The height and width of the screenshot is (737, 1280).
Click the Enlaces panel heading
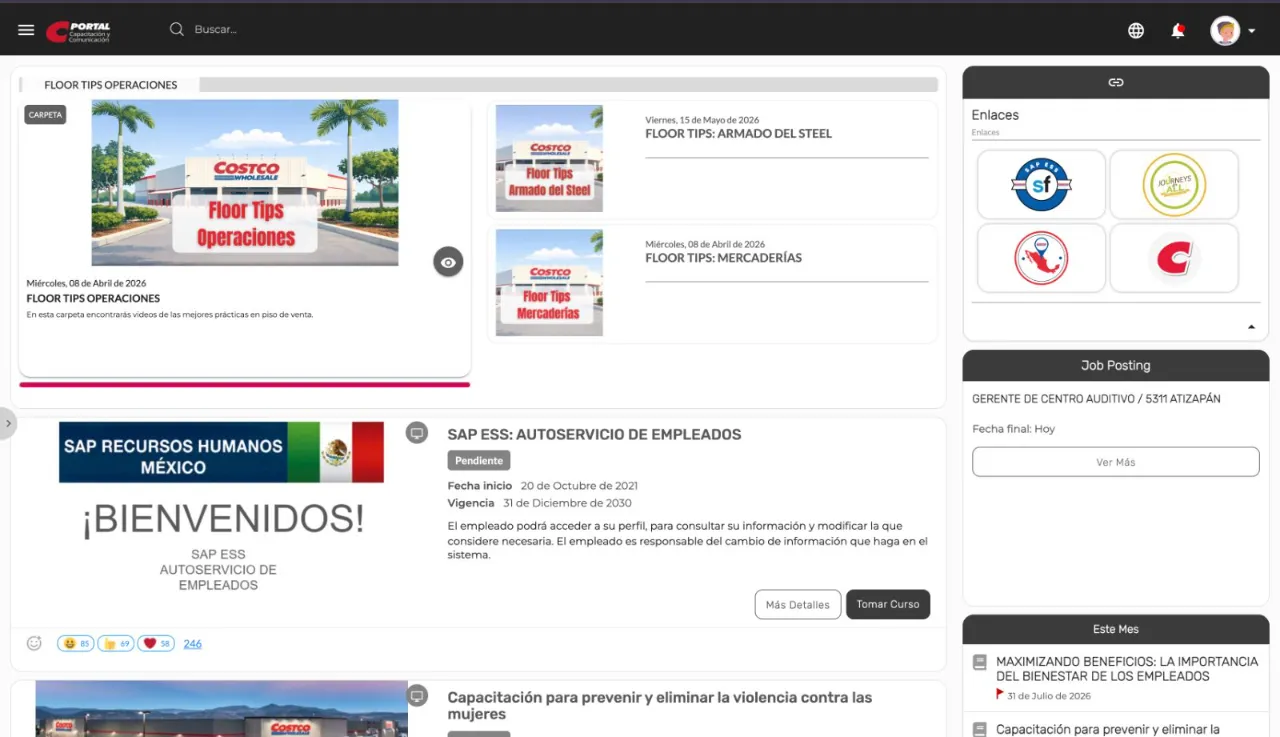(995, 115)
